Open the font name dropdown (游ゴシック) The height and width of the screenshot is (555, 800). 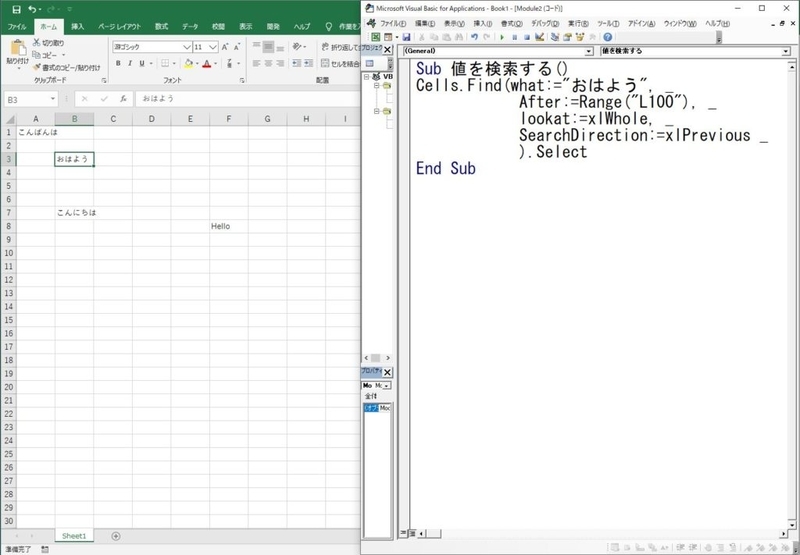point(187,47)
